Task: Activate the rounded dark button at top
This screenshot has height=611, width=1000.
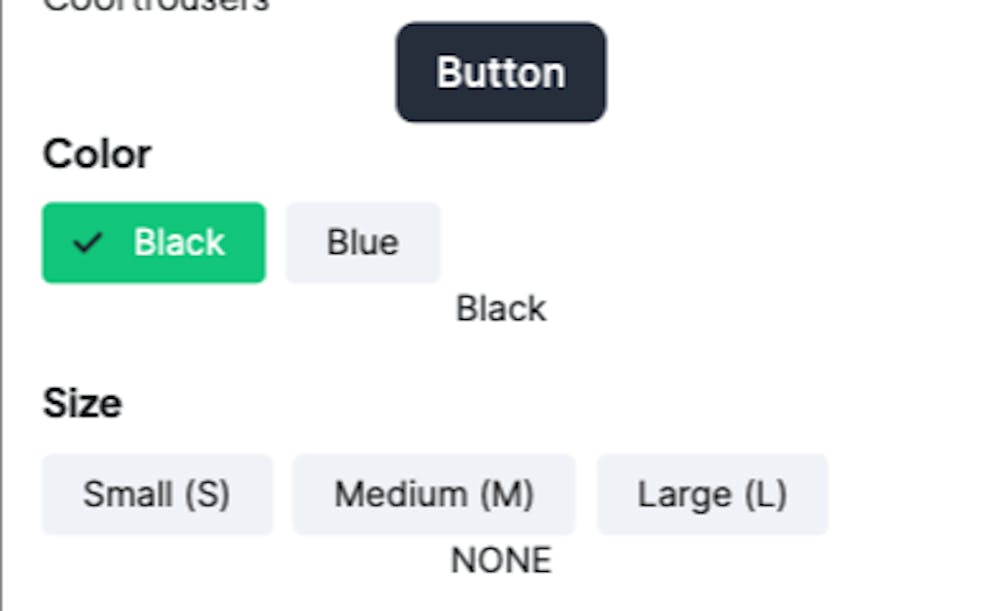Action: 501,72
